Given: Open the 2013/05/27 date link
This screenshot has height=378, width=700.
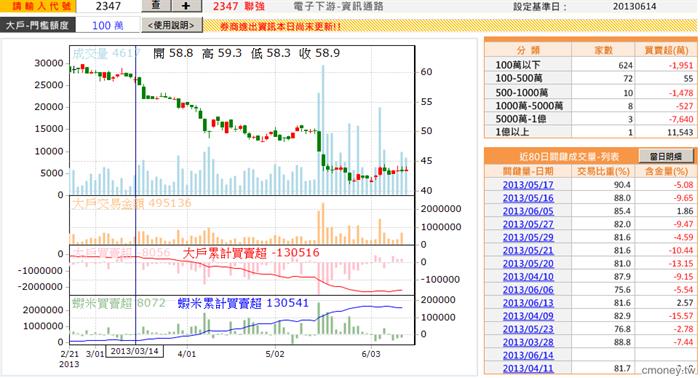Looking at the screenshot, I should (x=528, y=224).
